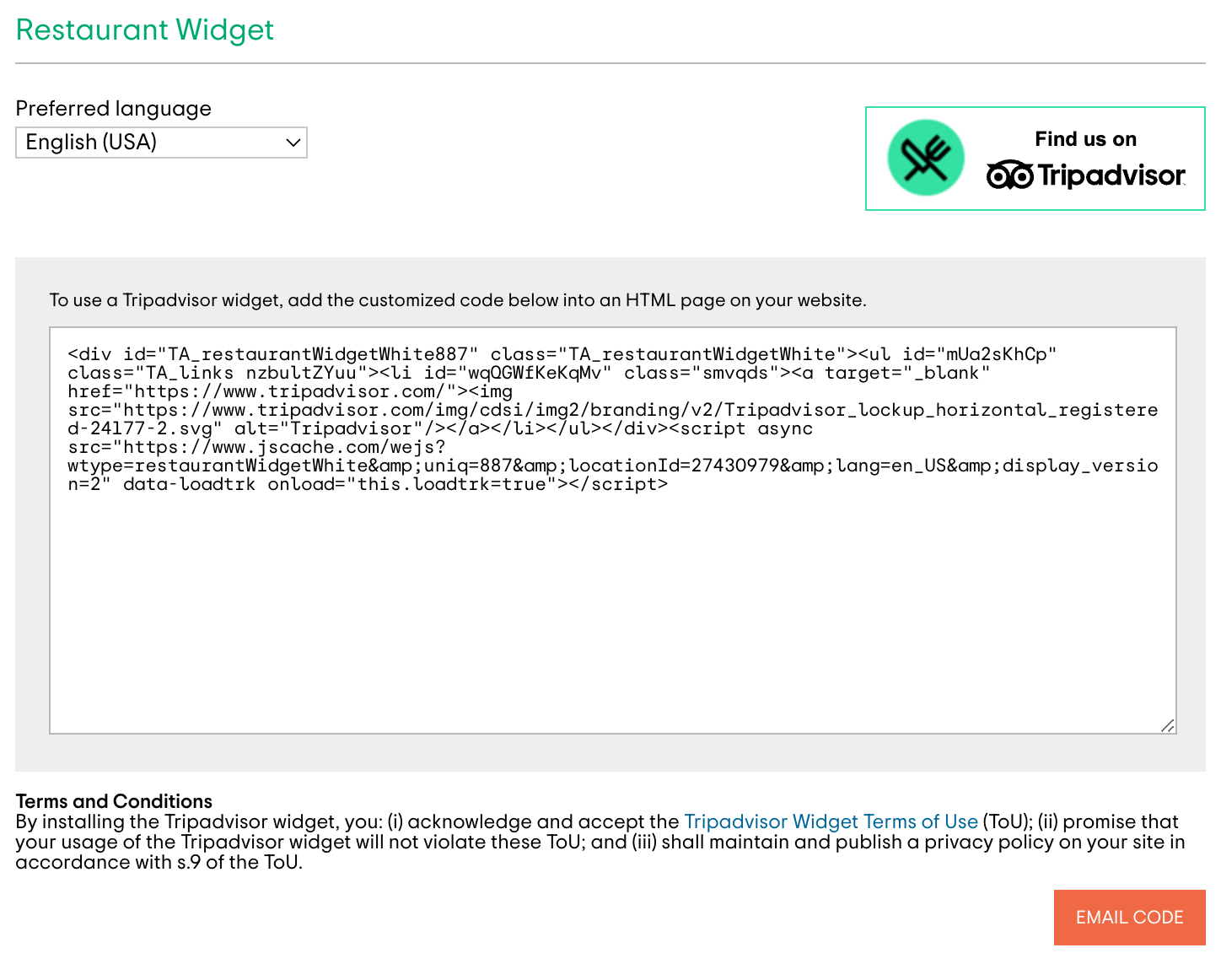
Task: Click the Preferred language label
Action: (114, 109)
